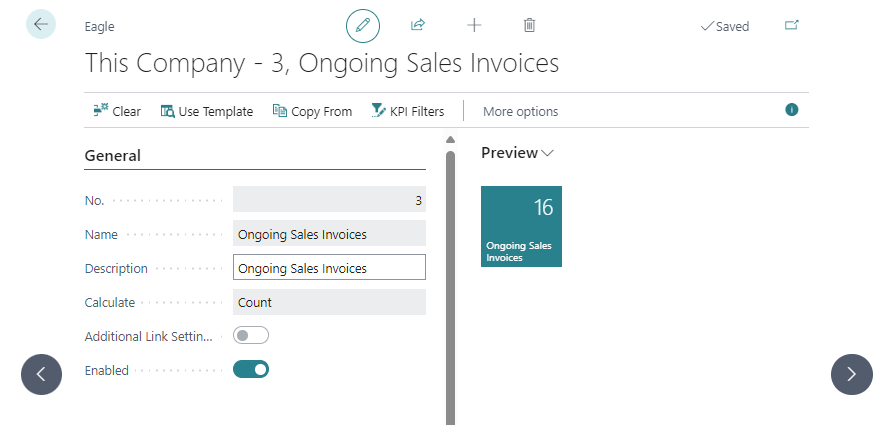
Task: Click the back arrow icon
Action: 41,25
